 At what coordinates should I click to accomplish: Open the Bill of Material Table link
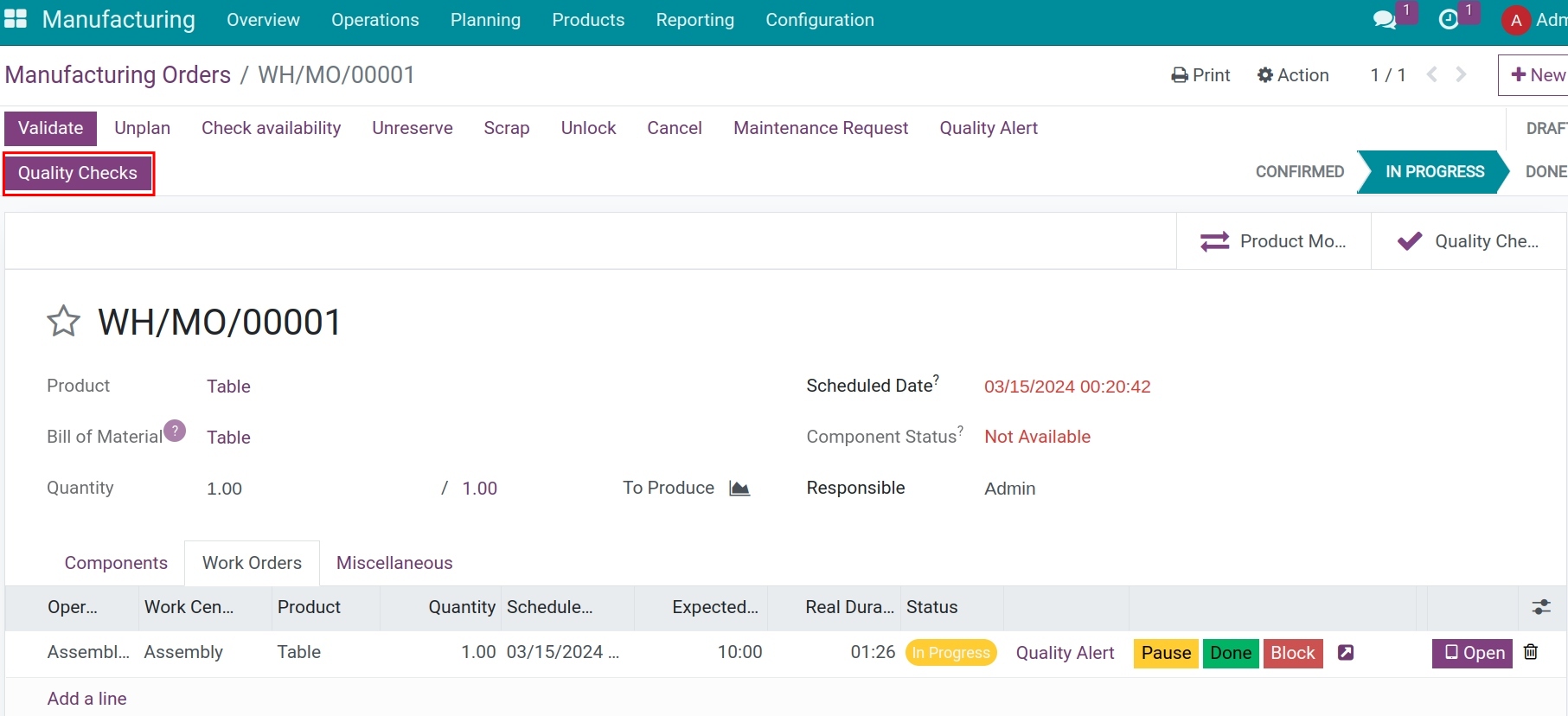click(x=228, y=438)
